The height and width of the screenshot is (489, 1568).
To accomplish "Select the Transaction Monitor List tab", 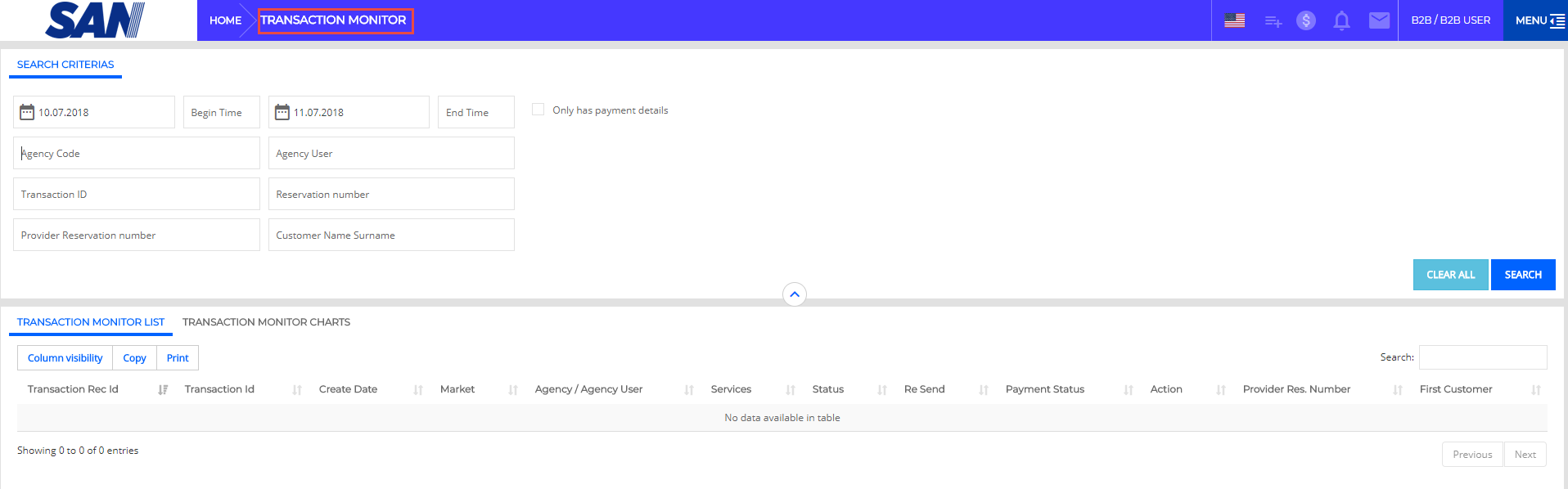I will click(91, 322).
